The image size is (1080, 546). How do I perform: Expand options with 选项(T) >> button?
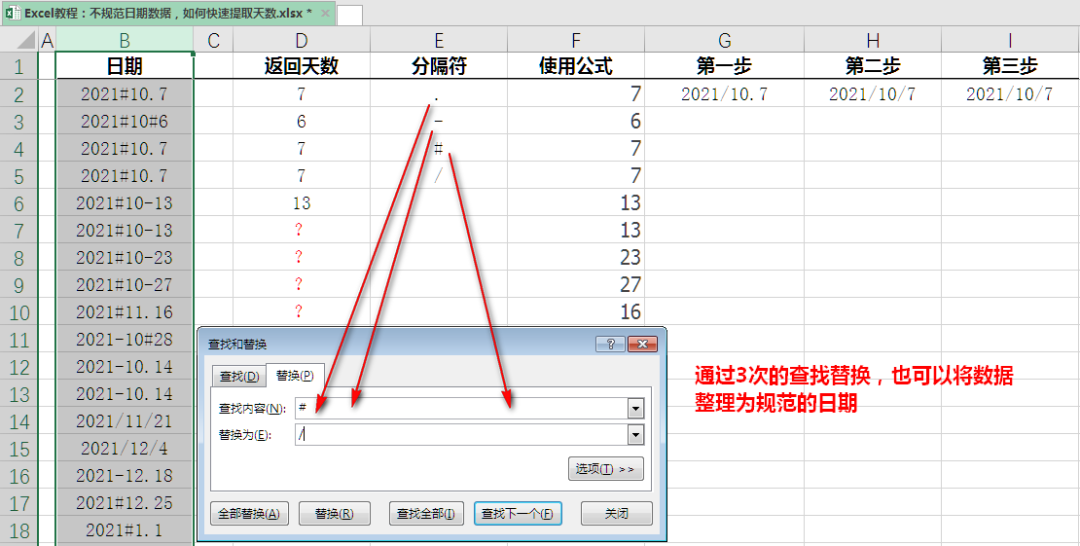tap(605, 468)
